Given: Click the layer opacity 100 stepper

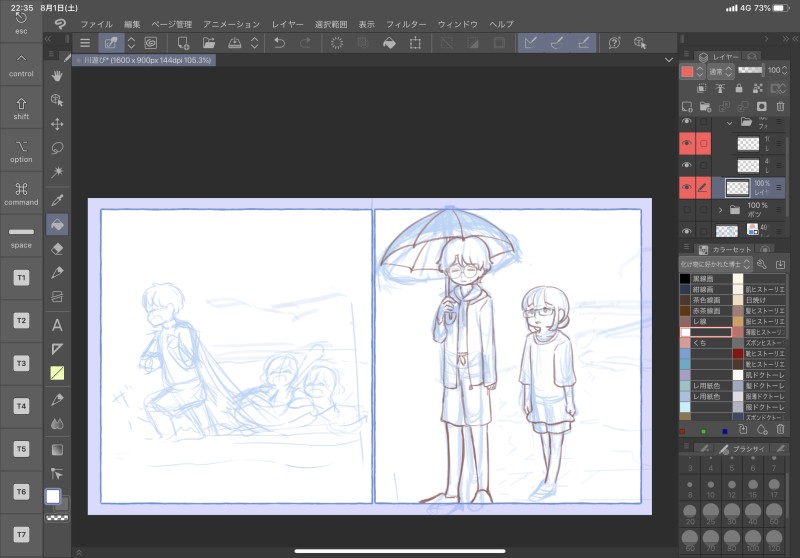Looking at the screenshot, I should [785, 70].
